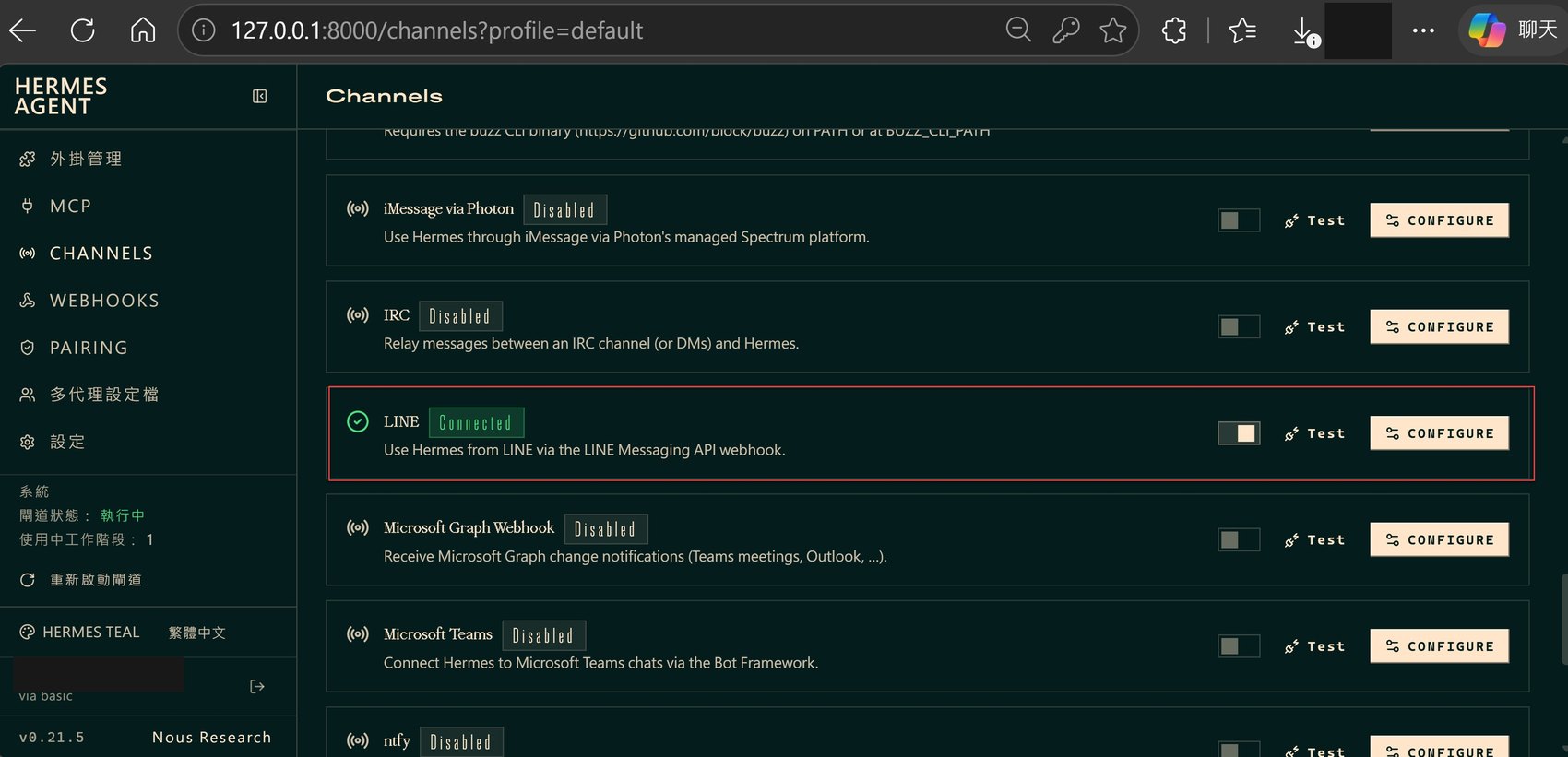Enable the Microsoft Teams toggle
This screenshot has height=757, width=1568.
click(1239, 646)
